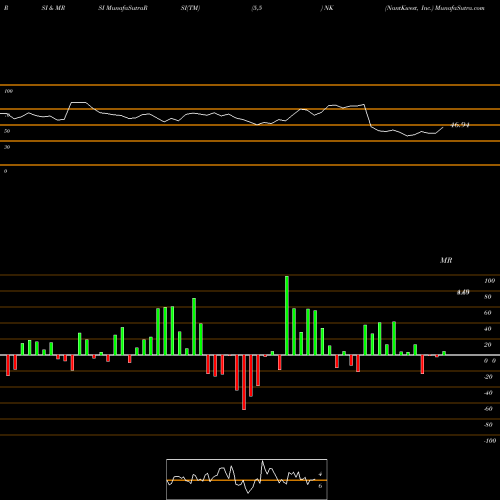
Task: Click the '(5,5' parameter text
Action: [x=257, y=8]
